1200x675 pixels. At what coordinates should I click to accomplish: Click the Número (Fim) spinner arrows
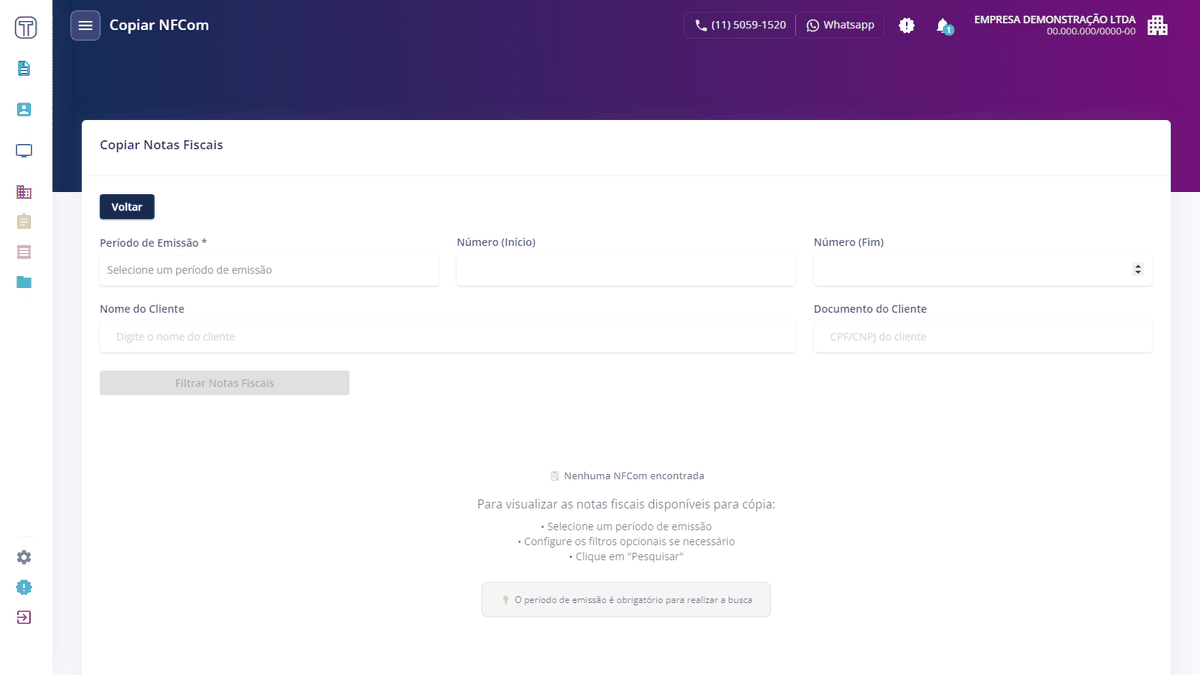(1137, 270)
